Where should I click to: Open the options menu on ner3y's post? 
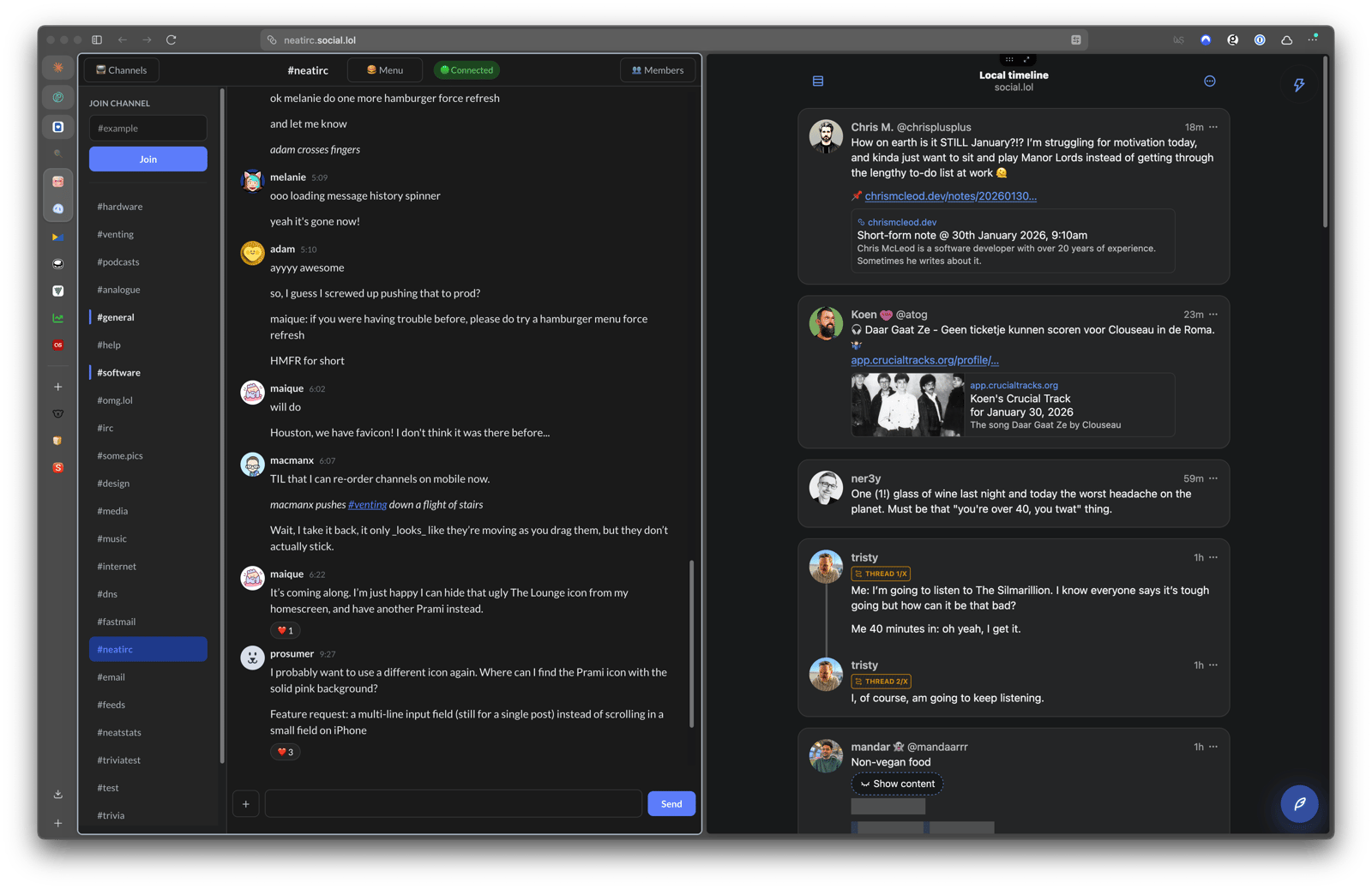tap(1213, 478)
